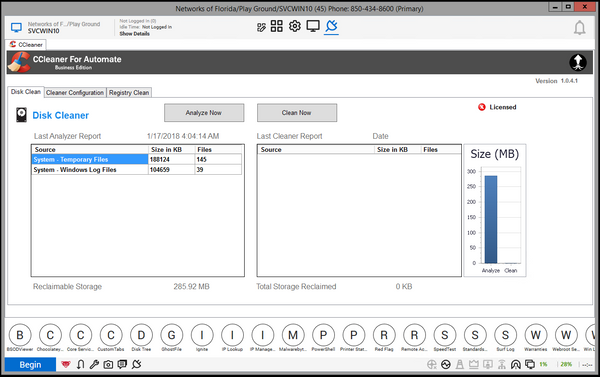Open the Core Services plugin circle
This screenshot has width=600, height=377.
80,335
